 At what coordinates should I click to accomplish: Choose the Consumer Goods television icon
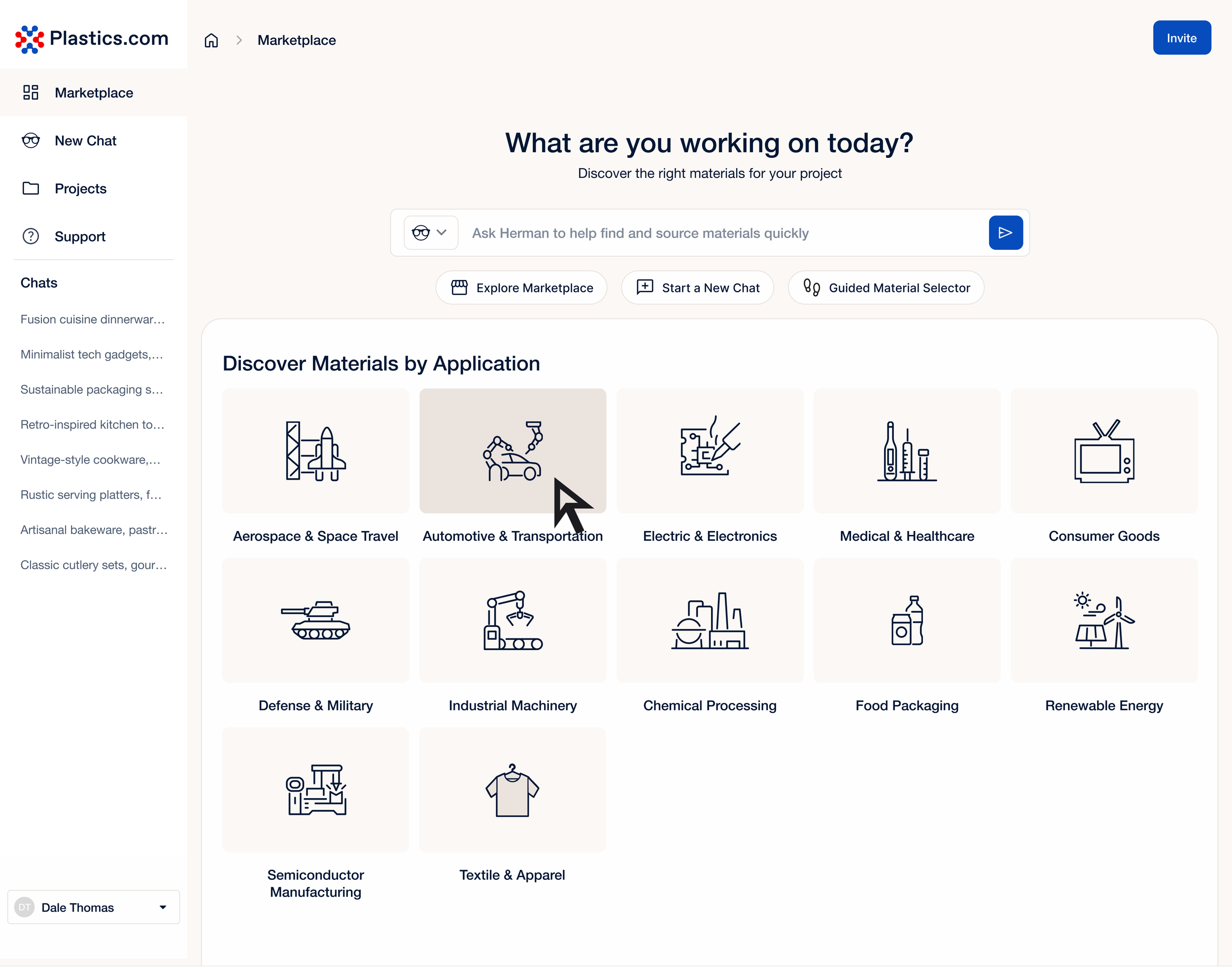click(1103, 451)
